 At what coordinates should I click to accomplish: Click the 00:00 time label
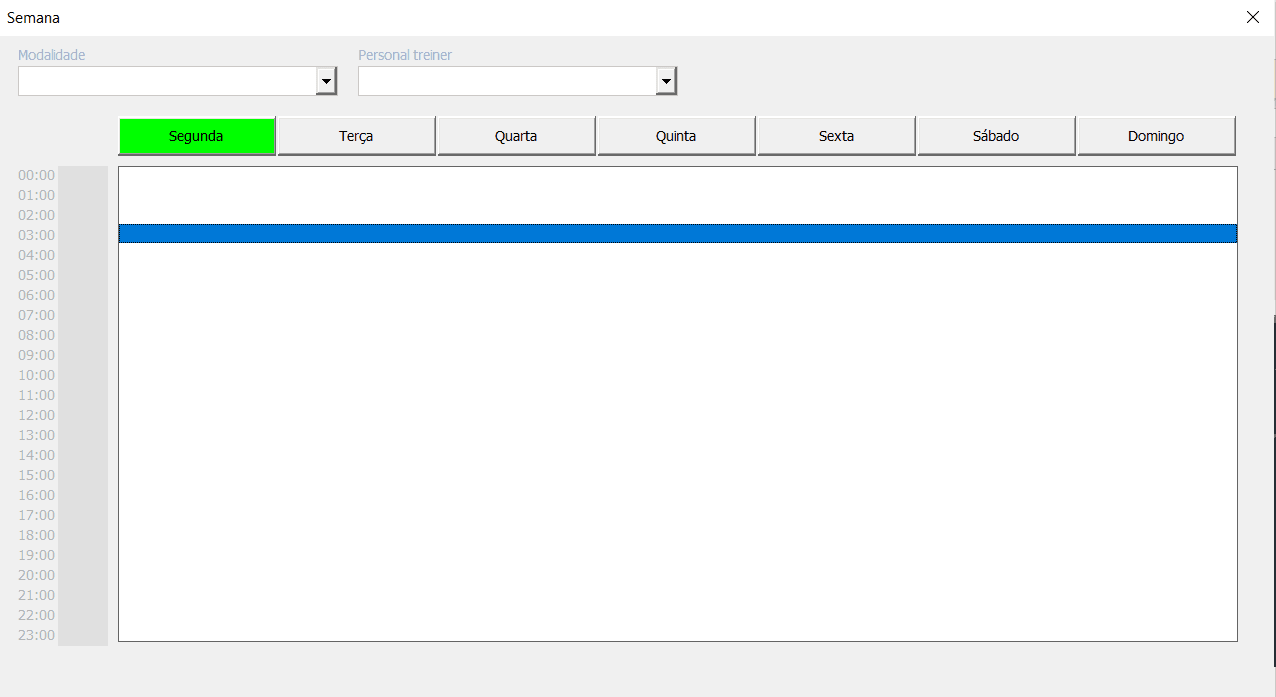[36, 175]
